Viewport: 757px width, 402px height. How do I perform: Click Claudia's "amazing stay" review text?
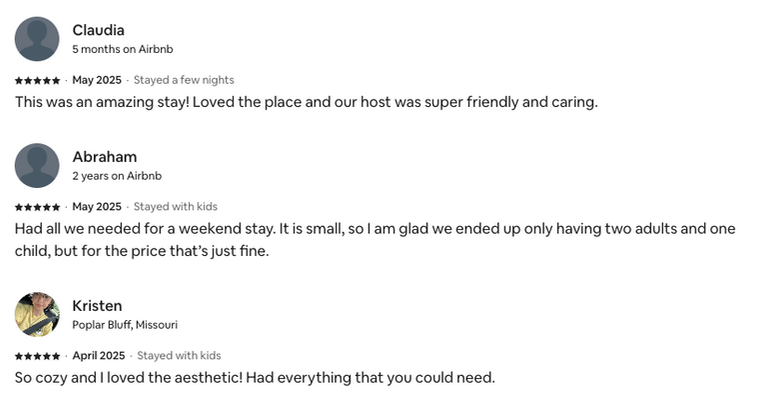(305, 102)
